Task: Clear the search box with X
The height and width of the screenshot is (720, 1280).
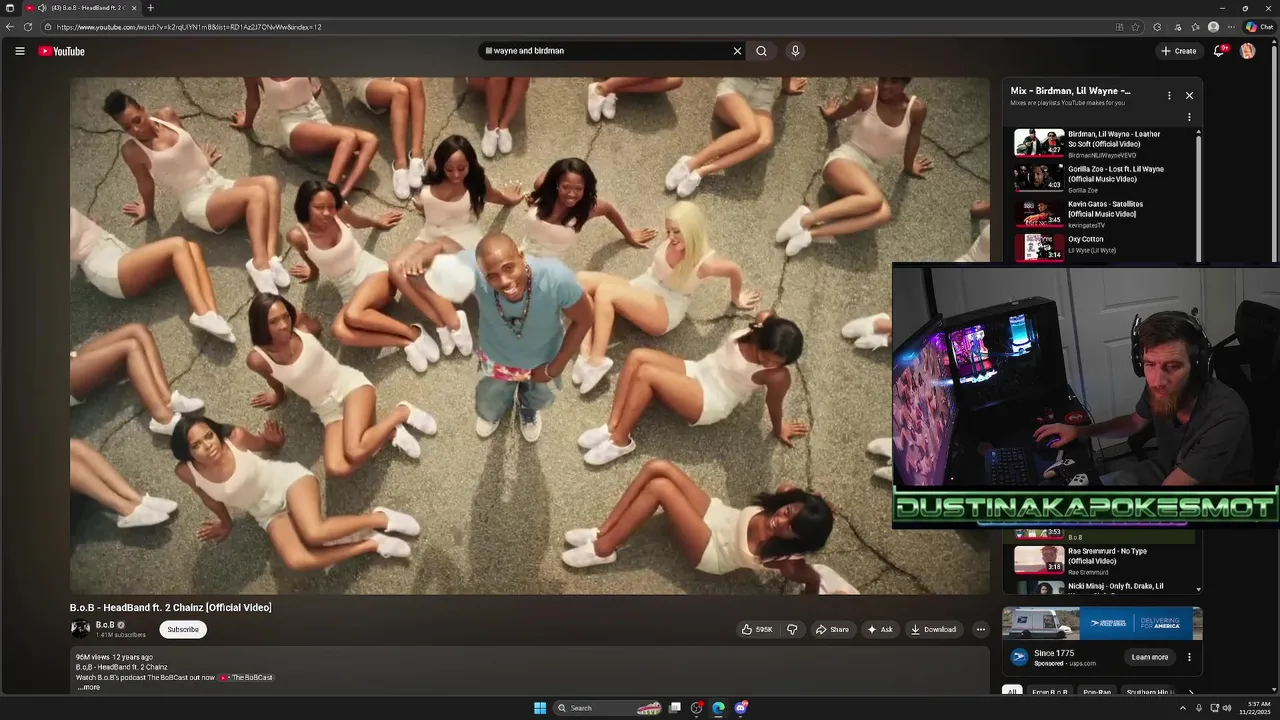Action: (x=737, y=51)
